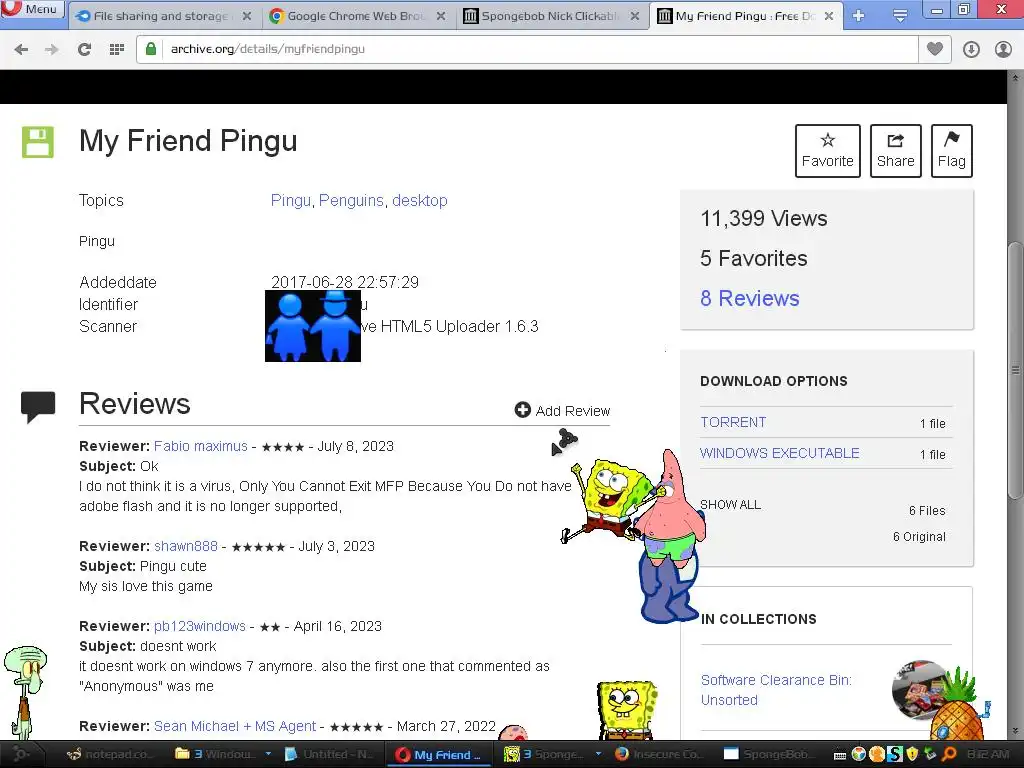Click the taskbar clock
Image resolution: width=1024 pixels, height=768 pixels.
click(988, 754)
